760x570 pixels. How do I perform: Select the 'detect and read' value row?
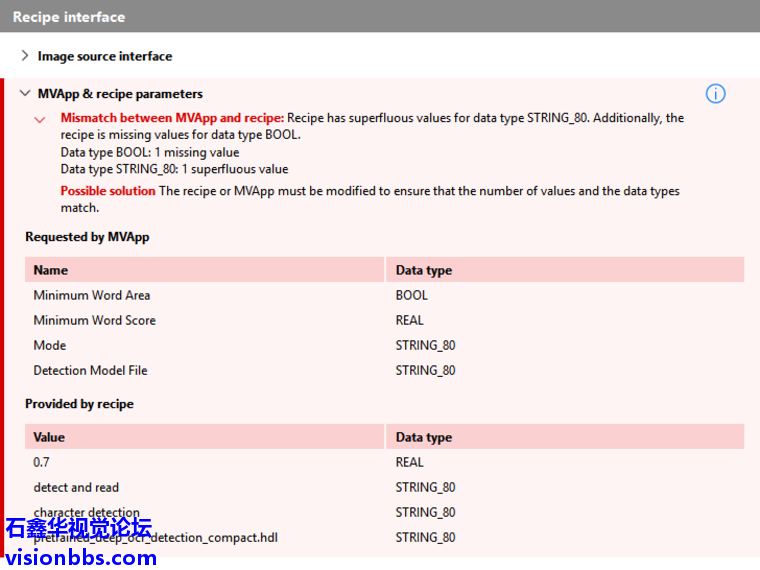point(76,487)
